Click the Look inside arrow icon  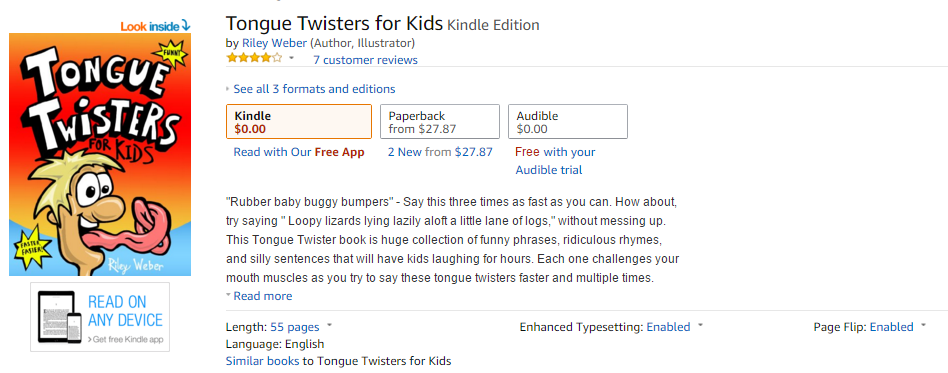(x=186, y=26)
